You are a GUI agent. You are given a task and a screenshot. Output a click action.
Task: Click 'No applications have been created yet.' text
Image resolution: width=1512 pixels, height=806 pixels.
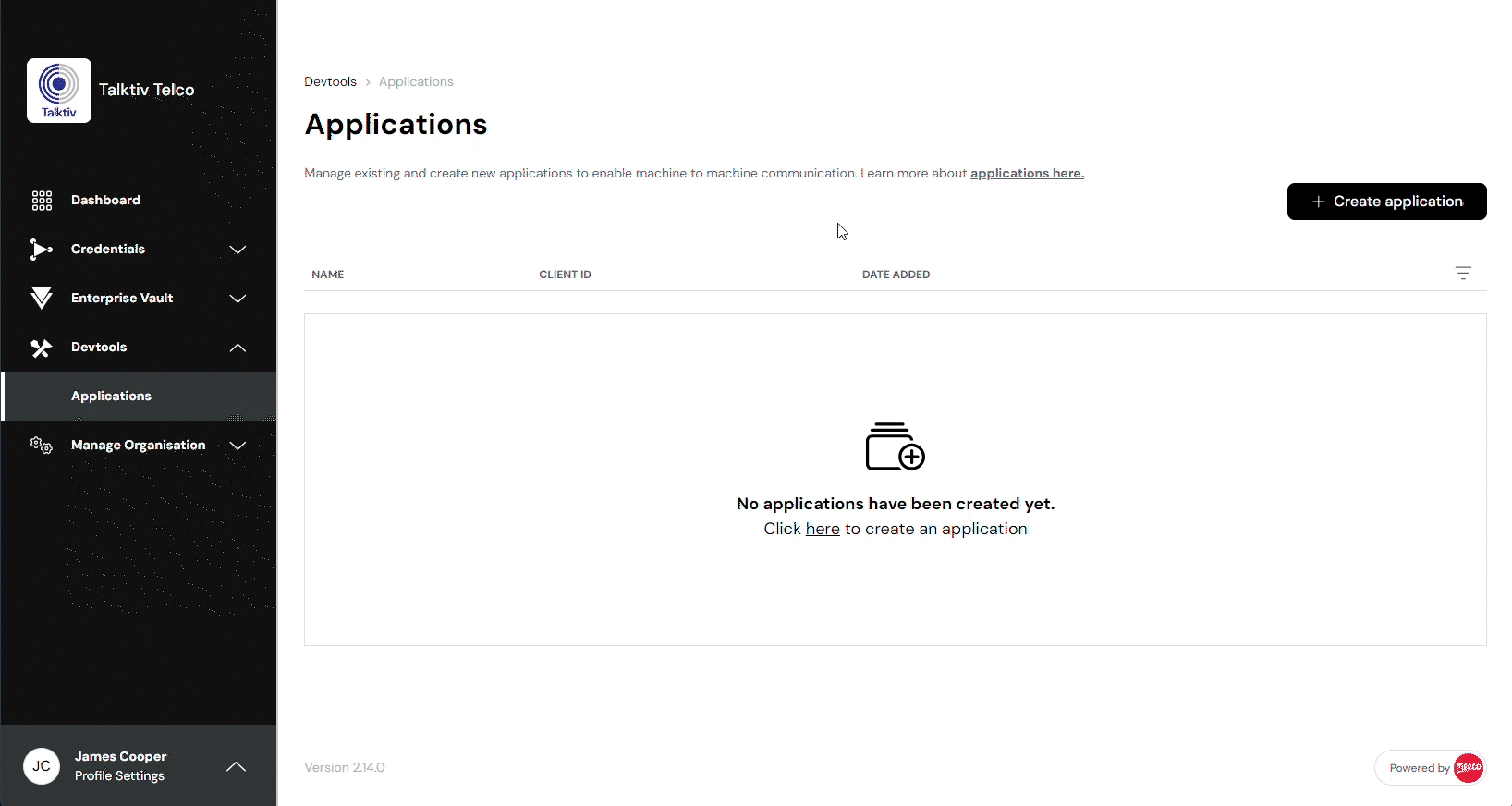(x=896, y=504)
